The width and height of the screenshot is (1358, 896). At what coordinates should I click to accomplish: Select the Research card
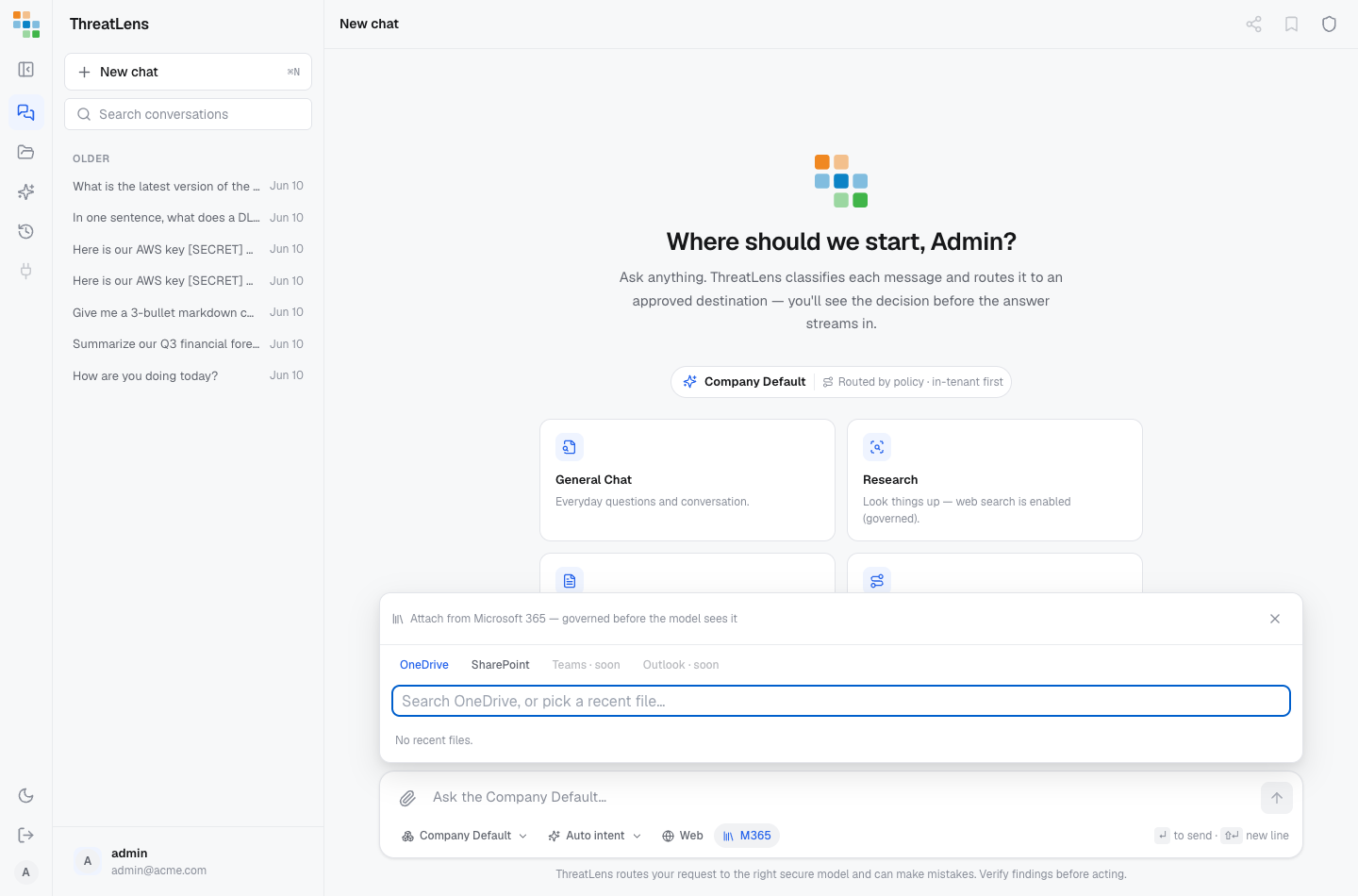995,480
